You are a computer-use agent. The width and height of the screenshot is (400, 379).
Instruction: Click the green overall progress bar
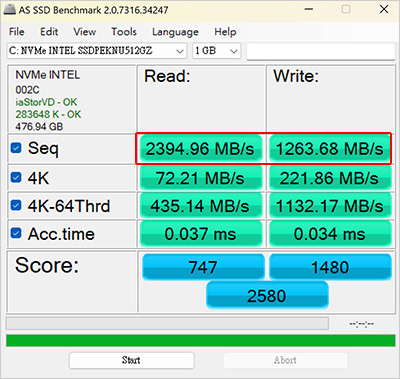[x=201, y=341]
